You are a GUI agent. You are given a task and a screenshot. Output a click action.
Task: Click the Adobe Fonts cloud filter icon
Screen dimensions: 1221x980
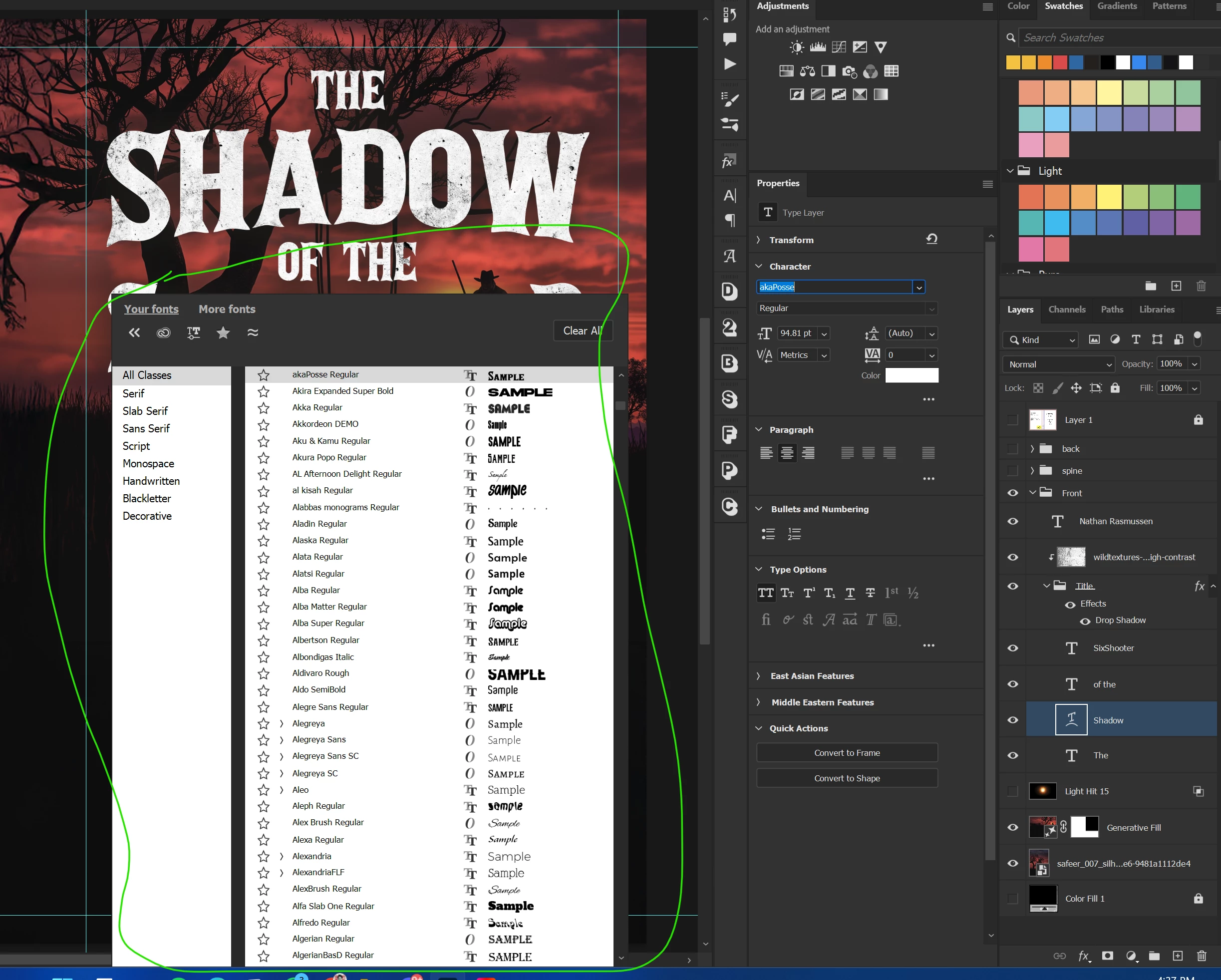(163, 332)
